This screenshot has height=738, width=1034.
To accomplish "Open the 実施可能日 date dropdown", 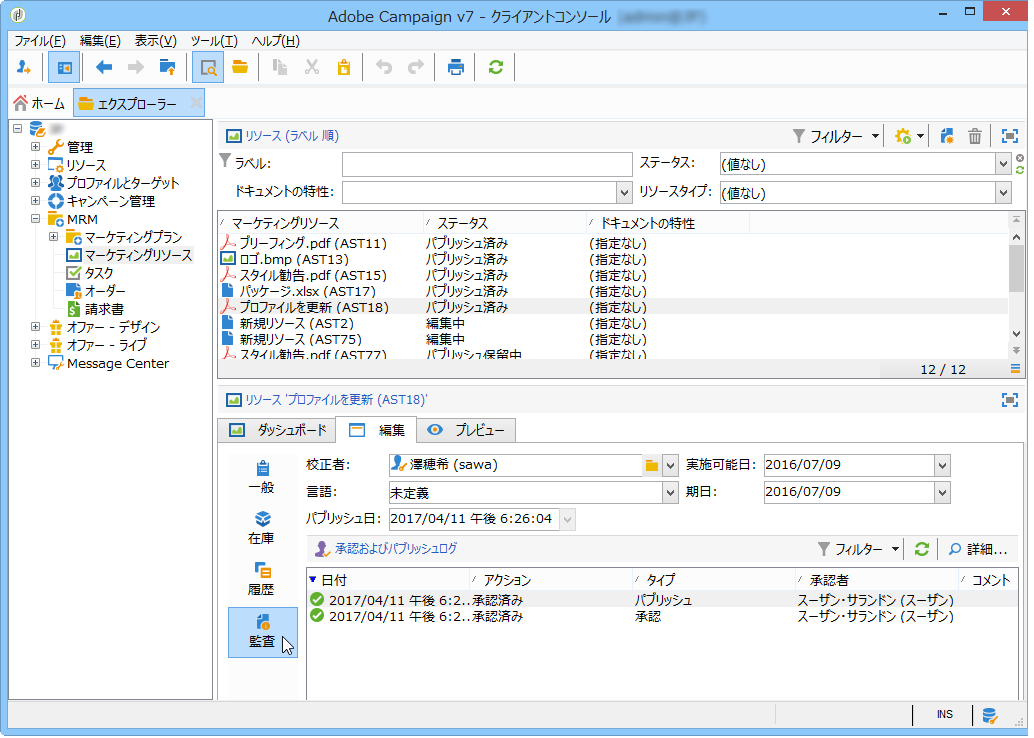I will click(x=942, y=466).
